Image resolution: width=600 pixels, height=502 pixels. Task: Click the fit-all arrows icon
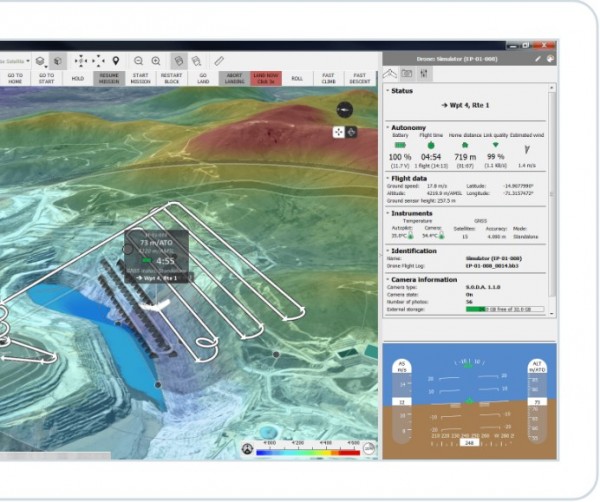point(98,61)
